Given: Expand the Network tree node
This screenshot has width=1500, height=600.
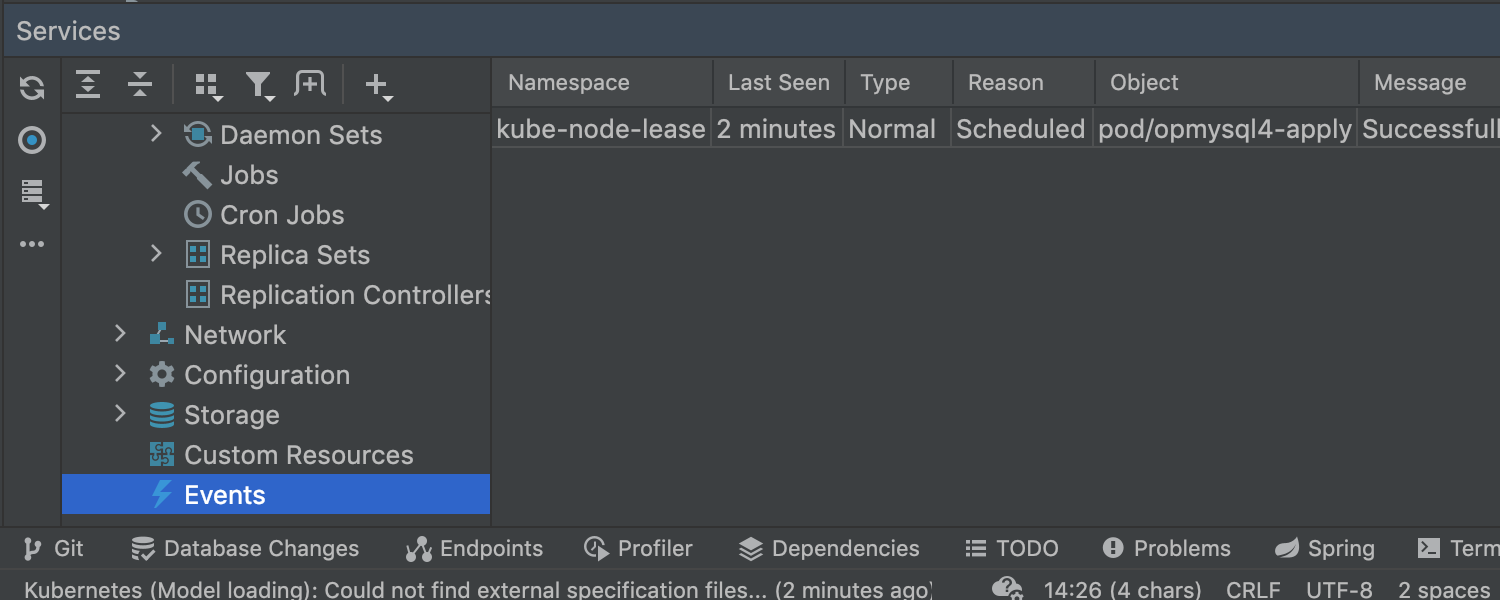Looking at the screenshot, I should pos(120,334).
